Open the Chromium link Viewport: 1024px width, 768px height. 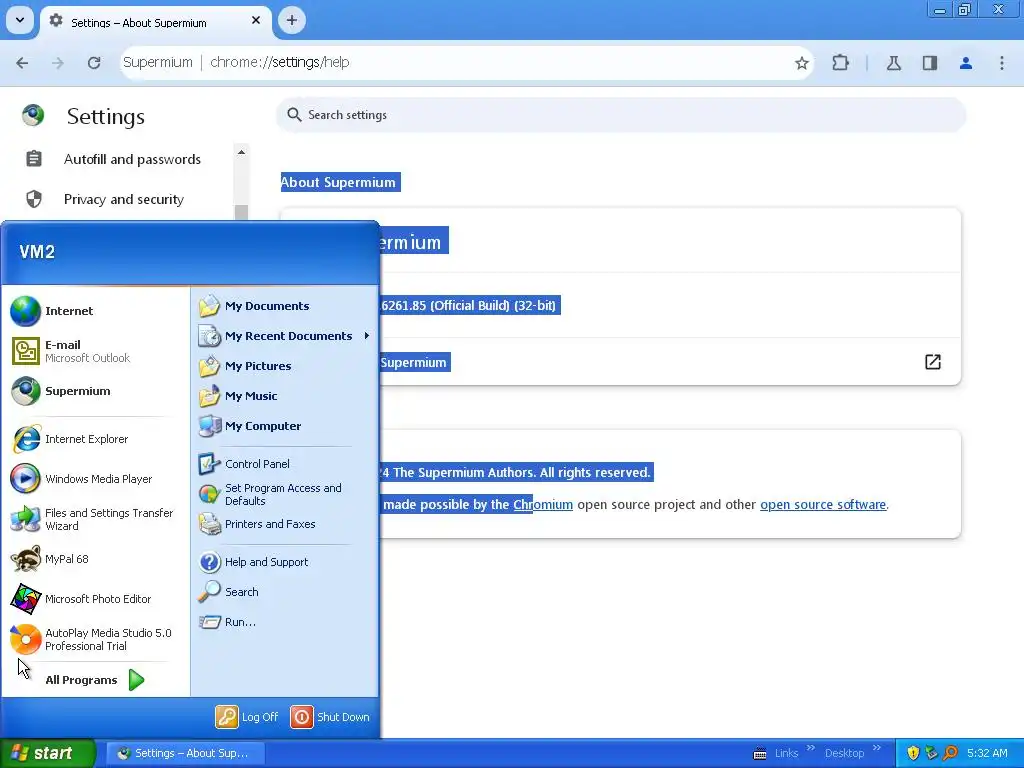coord(543,505)
